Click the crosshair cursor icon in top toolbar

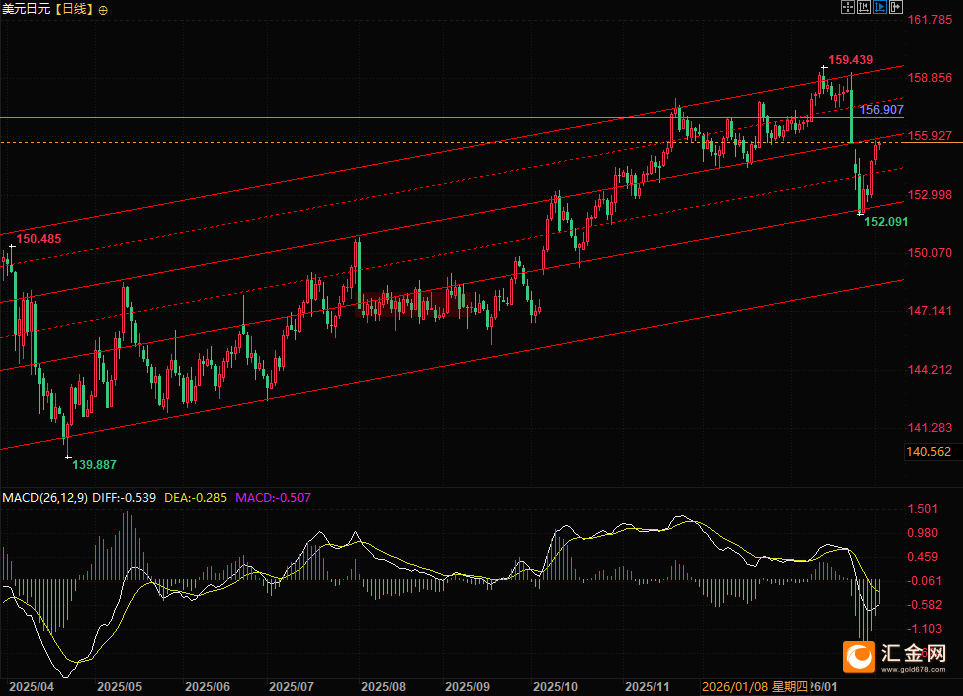(x=848, y=7)
